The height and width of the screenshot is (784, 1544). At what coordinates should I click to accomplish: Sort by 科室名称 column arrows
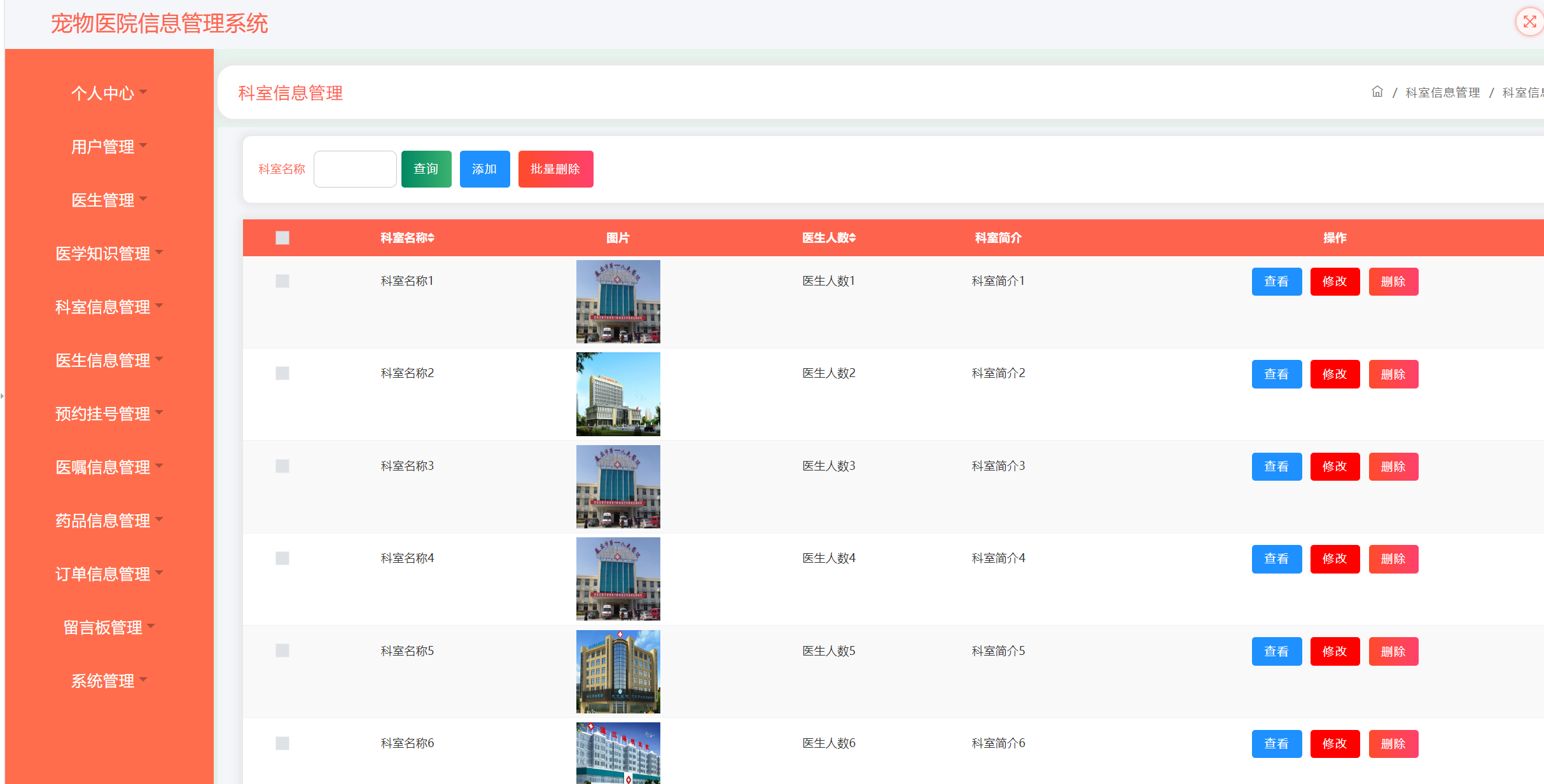431,238
